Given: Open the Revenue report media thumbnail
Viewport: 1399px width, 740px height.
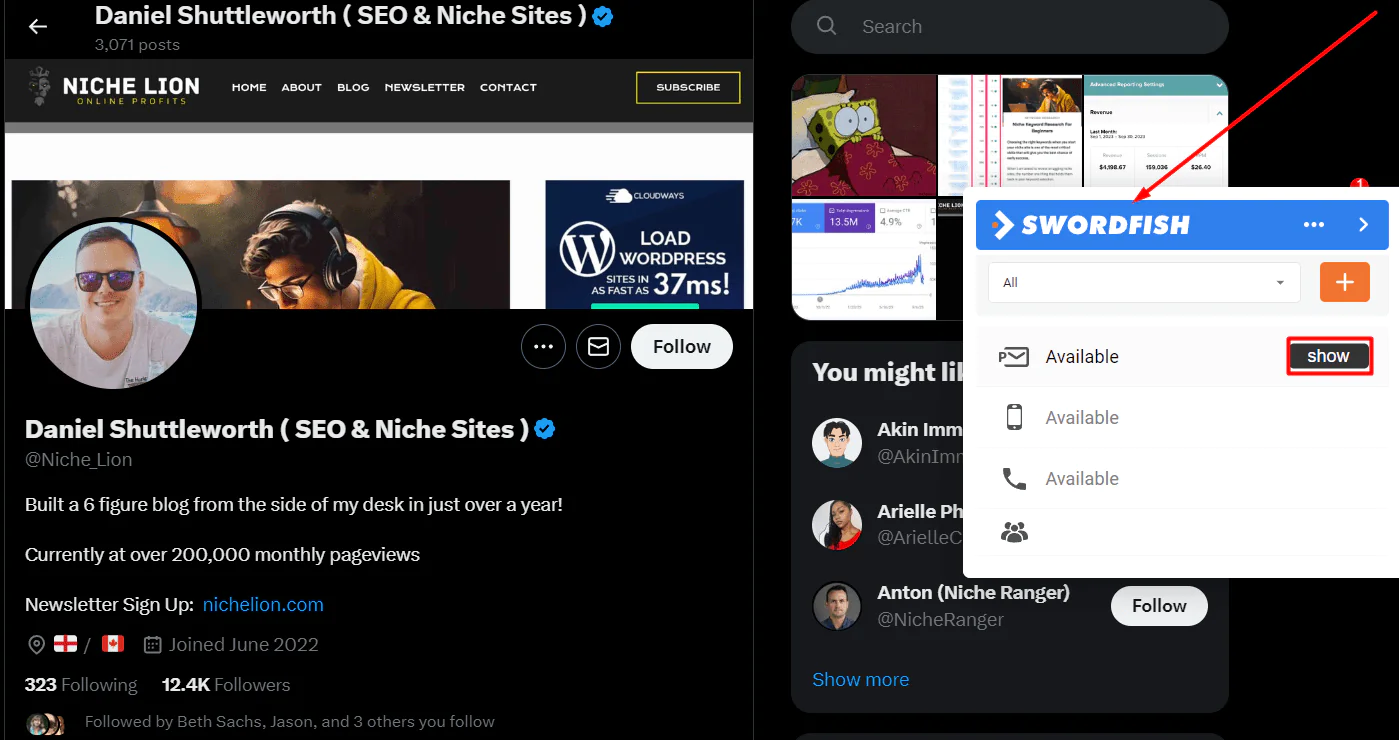Looking at the screenshot, I should coord(1155,130).
